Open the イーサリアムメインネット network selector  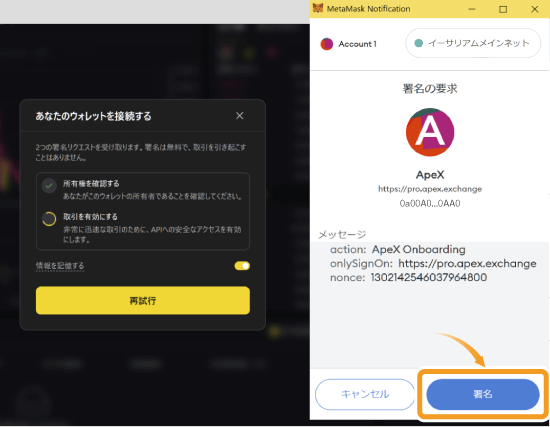(473, 43)
